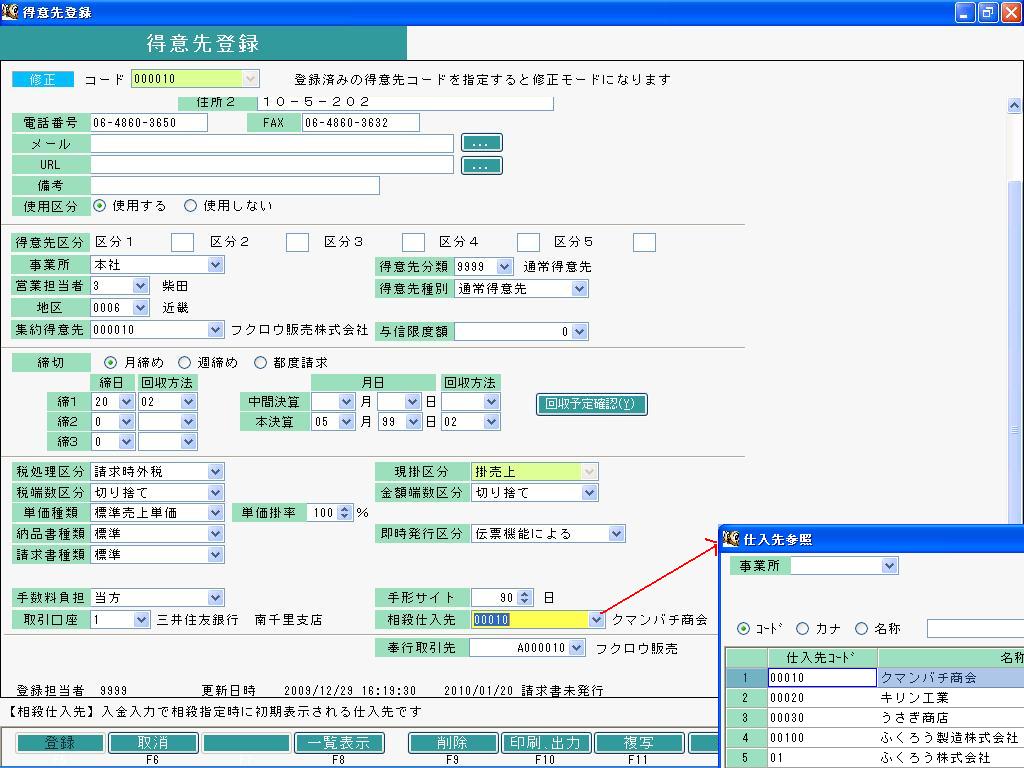1024x768 pixels.
Task: Click the 電話番号 input field
Action: pyautogui.click(x=149, y=123)
